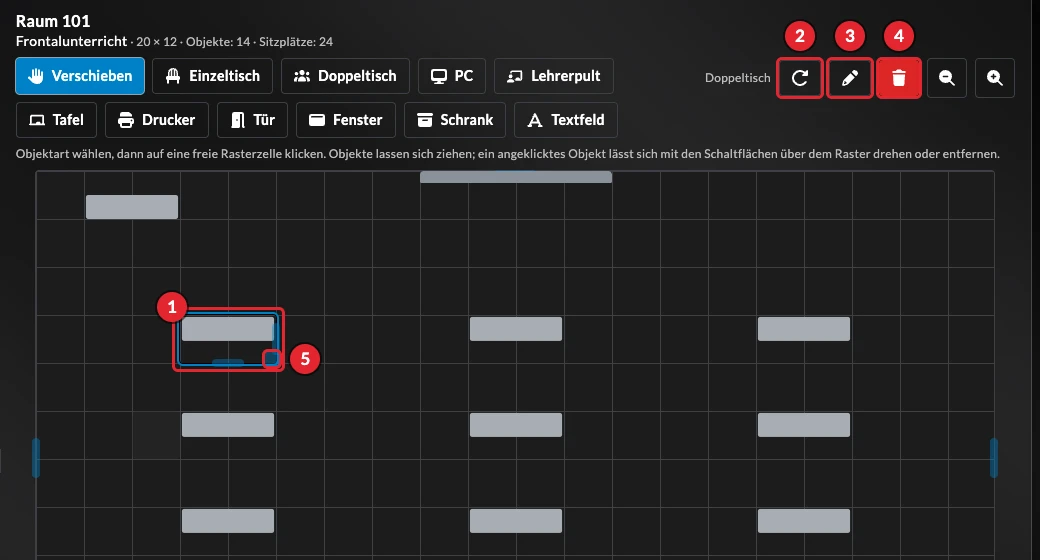Edit the selected object with the pencil icon

pyautogui.click(x=850, y=78)
